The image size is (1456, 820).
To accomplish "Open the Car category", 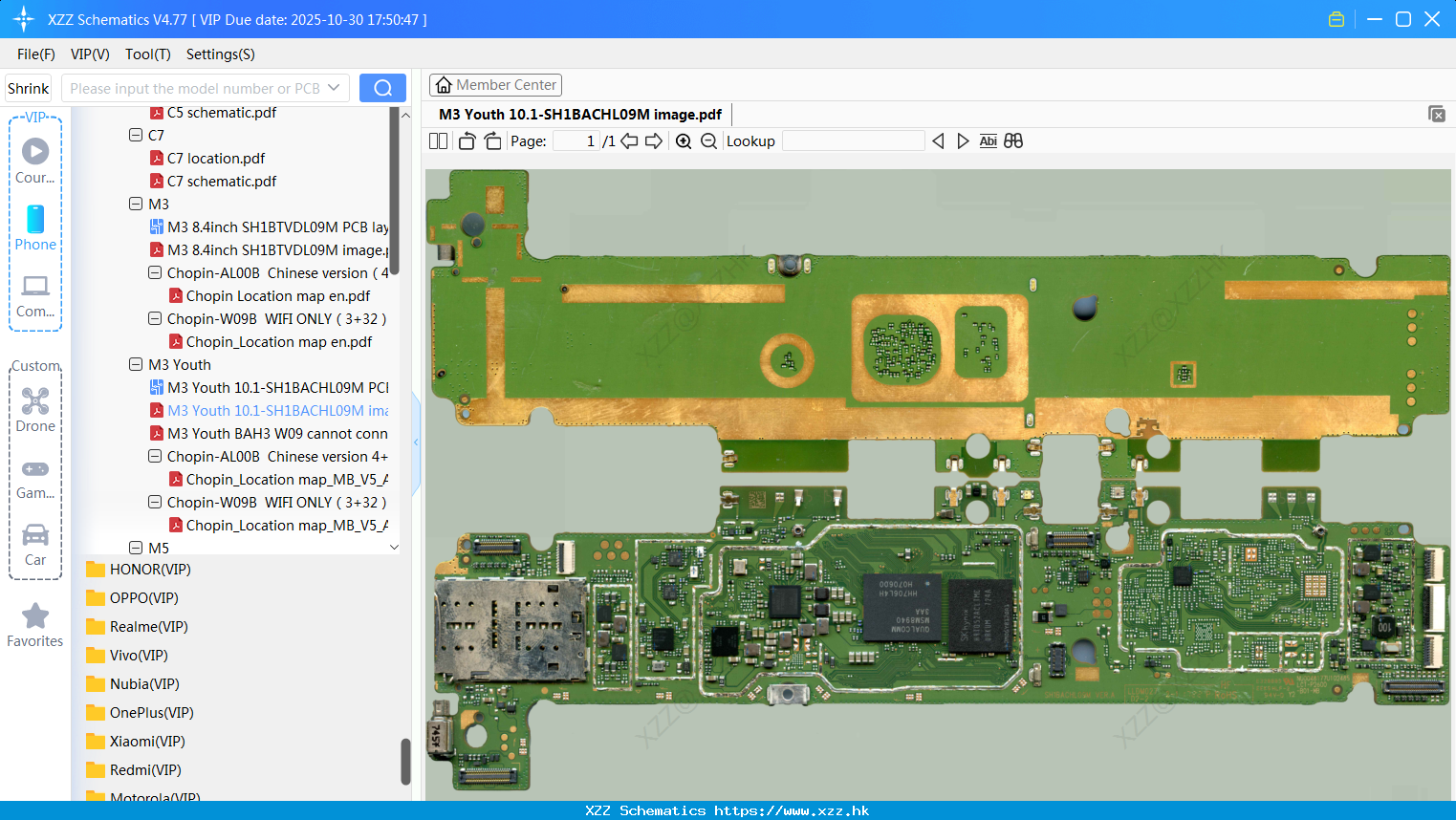I will 35,544.
